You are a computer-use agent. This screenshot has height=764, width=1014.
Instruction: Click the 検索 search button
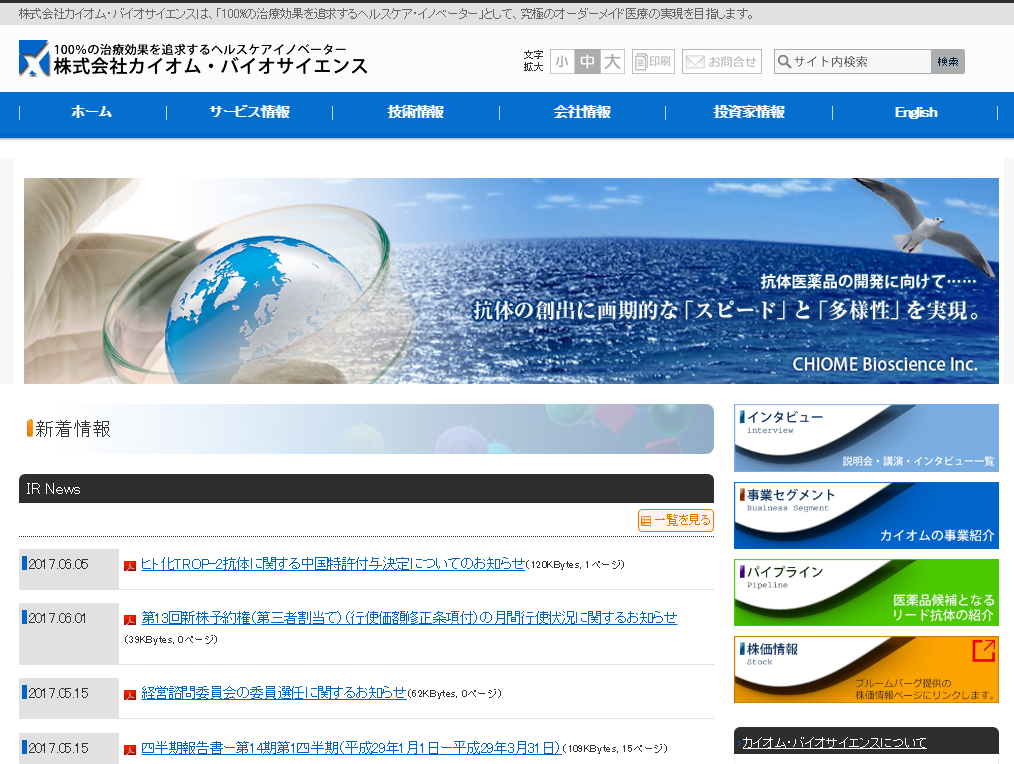pyautogui.click(x=948, y=61)
